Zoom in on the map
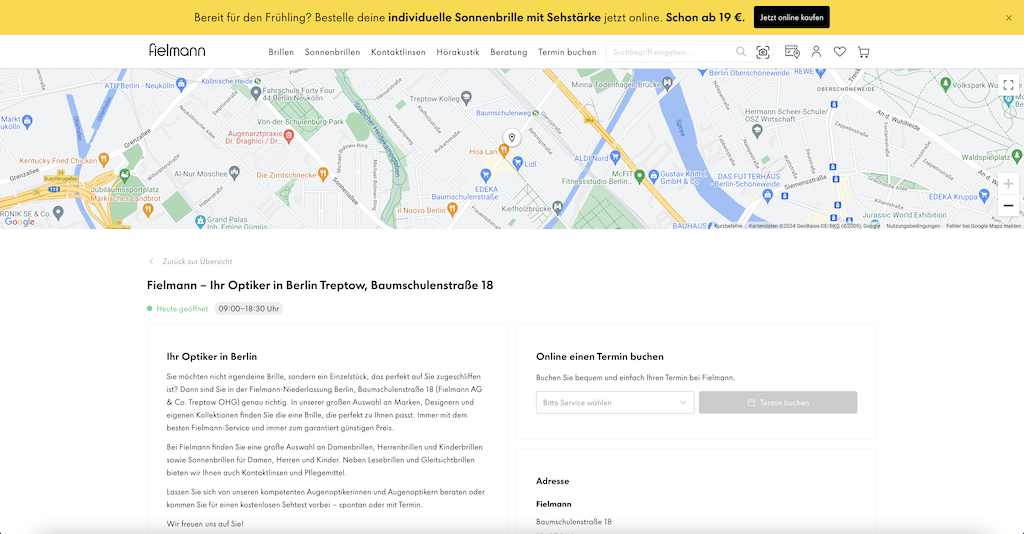The height and width of the screenshot is (534, 1024). [1008, 184]
